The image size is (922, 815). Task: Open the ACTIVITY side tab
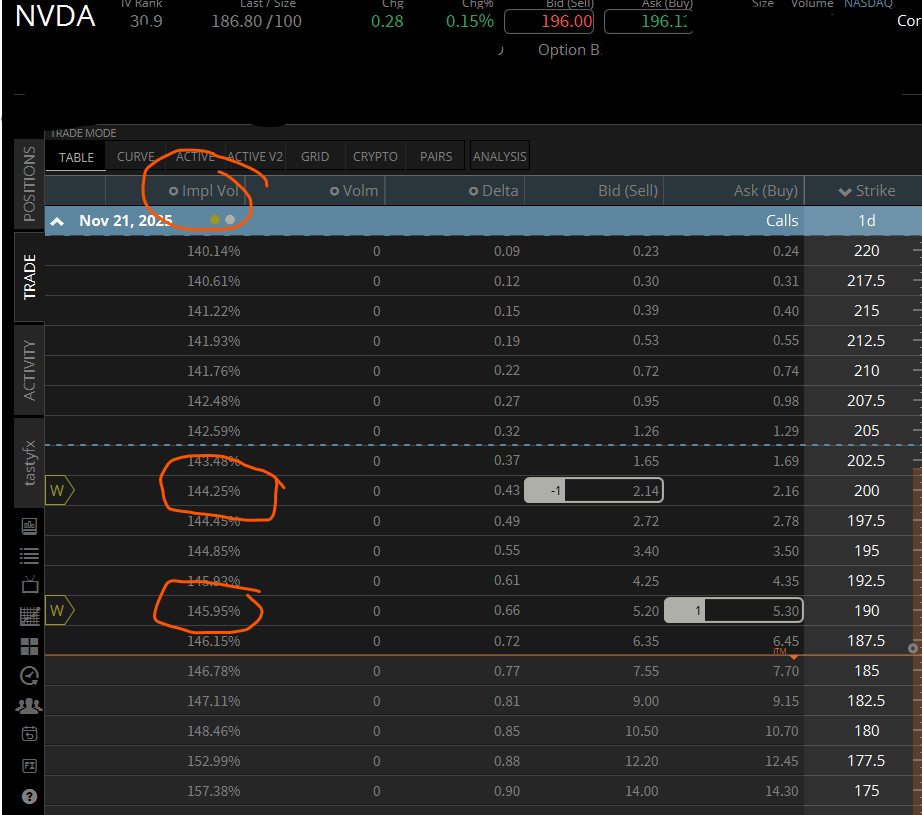pos(29,370)
